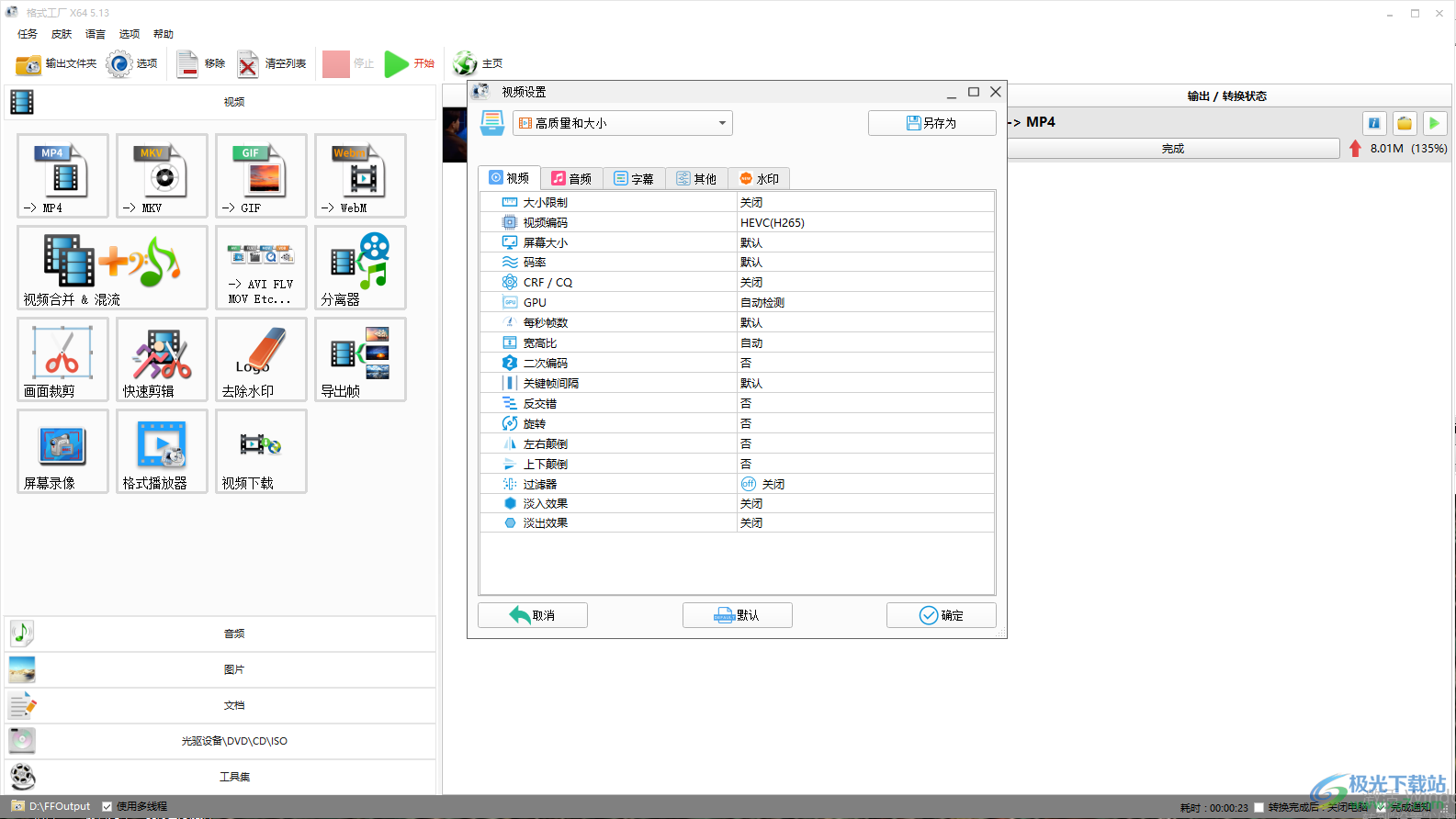Select the 大小限制 row
The width and height of the screenshot is (1456, 819).
pos(737,202)
